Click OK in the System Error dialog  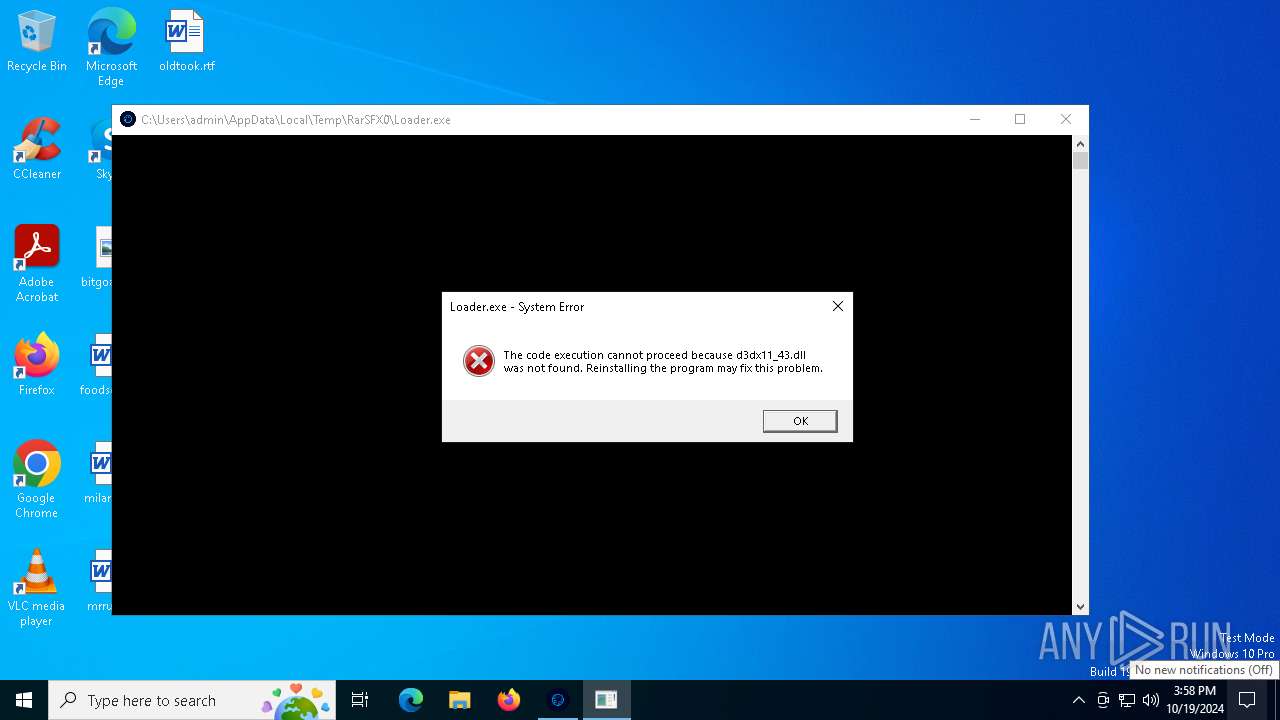coord(800,421)
